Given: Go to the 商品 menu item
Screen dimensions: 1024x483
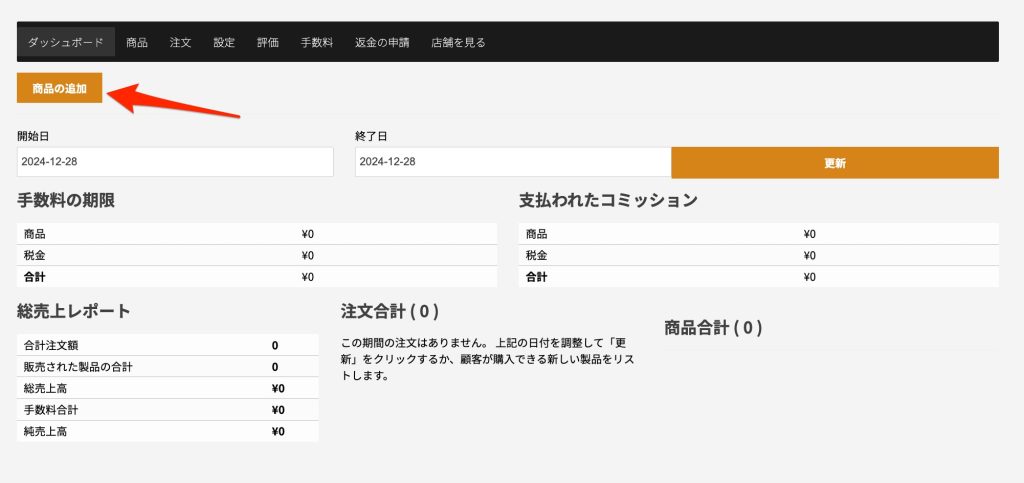Looking at the screenshot, I should [x=137, y=42].
